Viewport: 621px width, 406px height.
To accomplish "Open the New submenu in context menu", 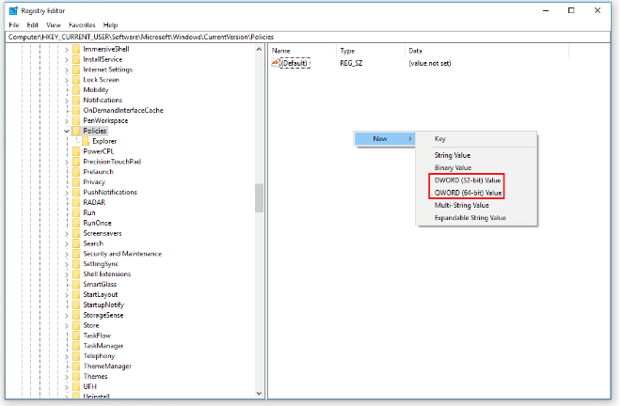I will (x=385, y=139).
